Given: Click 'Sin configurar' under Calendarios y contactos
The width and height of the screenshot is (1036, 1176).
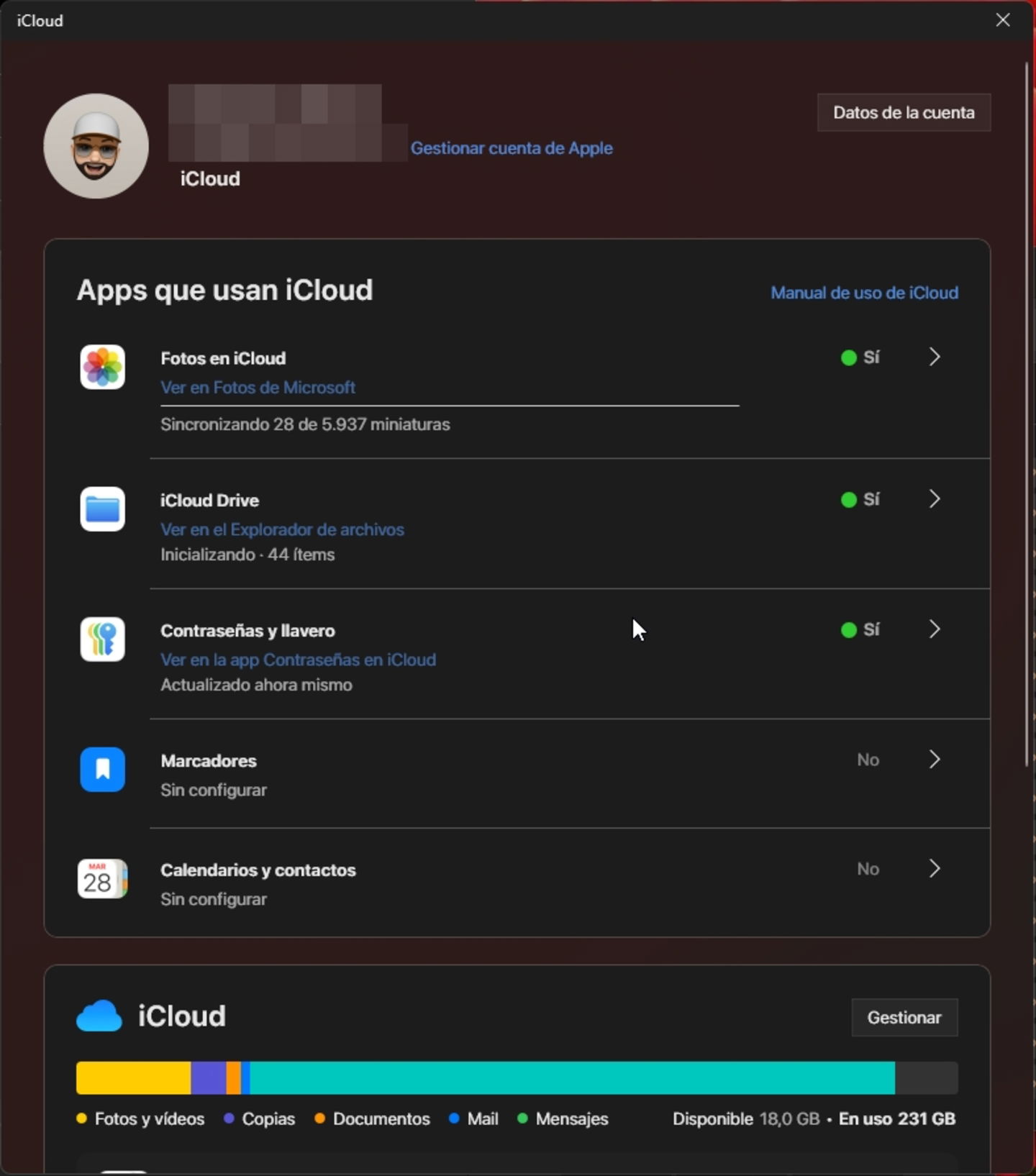Looking at the screenshot, I should (x=214, y=900).
